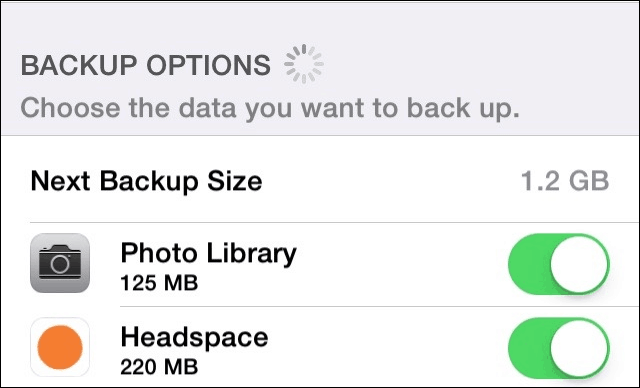Click the word 'OPTIONS' in section header

click(x=209, y=65)
